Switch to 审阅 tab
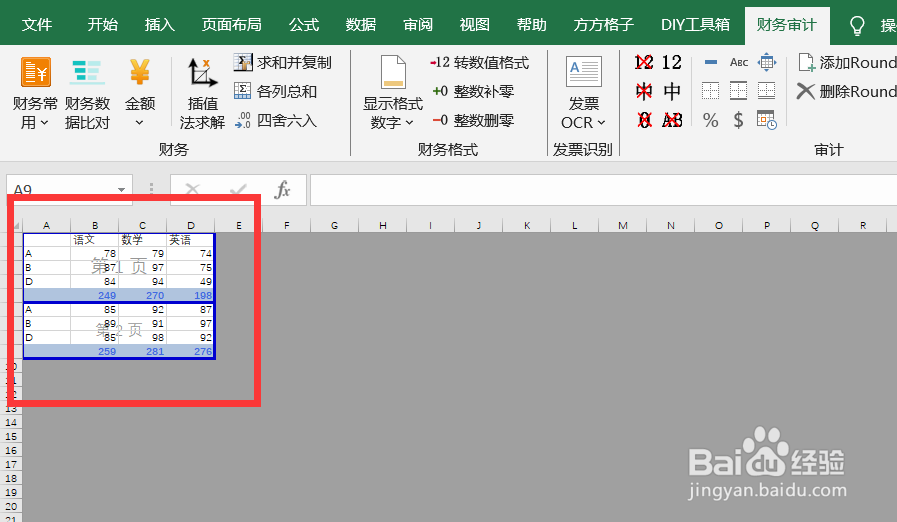Image resolution: width=897 pixels, height=522 pixels. click(418, 25)
